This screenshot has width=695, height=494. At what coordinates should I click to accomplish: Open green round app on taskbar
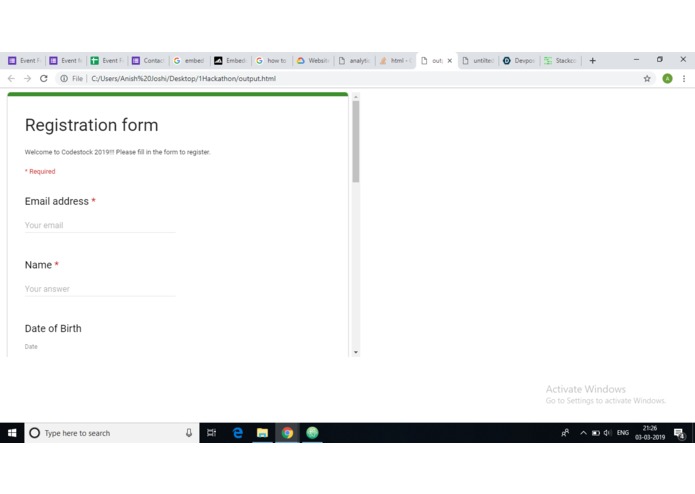[312, 433]
